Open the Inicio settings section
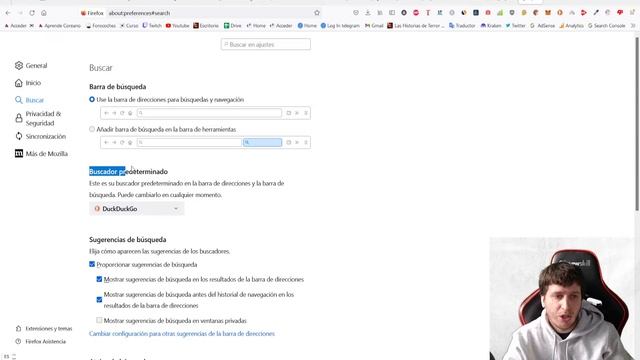The height and width of the screenshot is (360, 640). click(28, 83)
